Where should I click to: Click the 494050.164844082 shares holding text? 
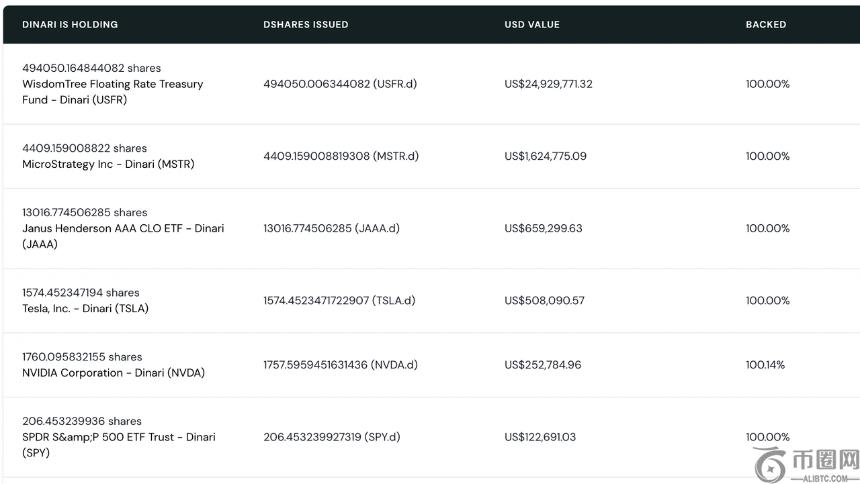point(92,68)
